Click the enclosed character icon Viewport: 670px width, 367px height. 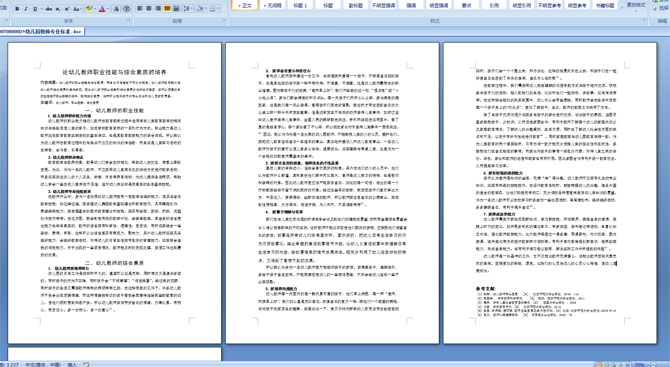point(126,9)
